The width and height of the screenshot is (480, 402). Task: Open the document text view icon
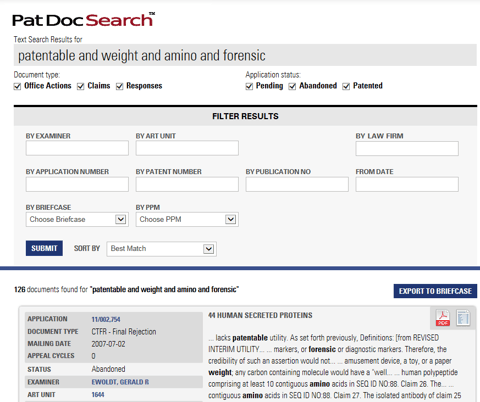point(463,318)
